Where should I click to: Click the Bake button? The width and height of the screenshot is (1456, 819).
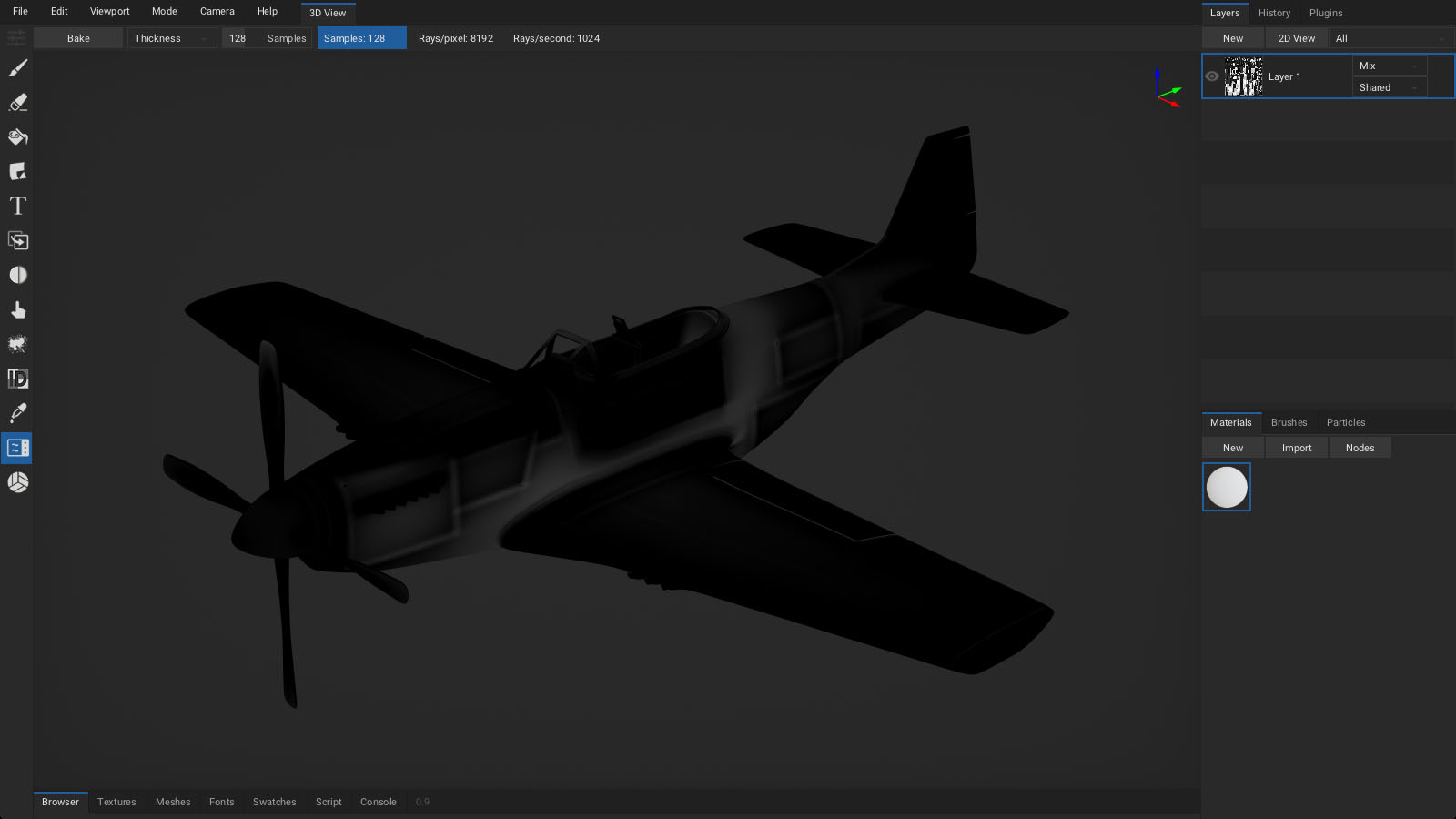[x=78, y=38]
